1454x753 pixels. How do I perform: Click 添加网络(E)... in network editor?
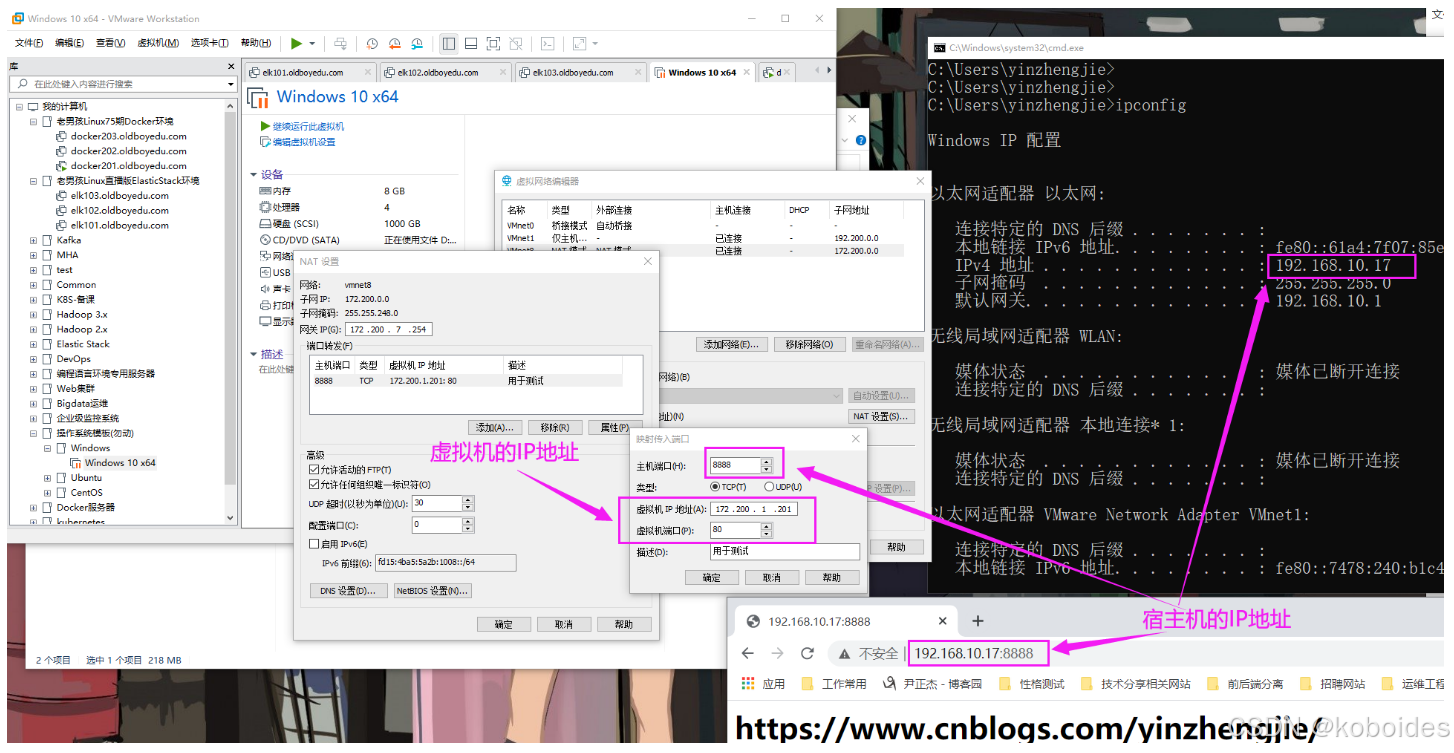731,344
